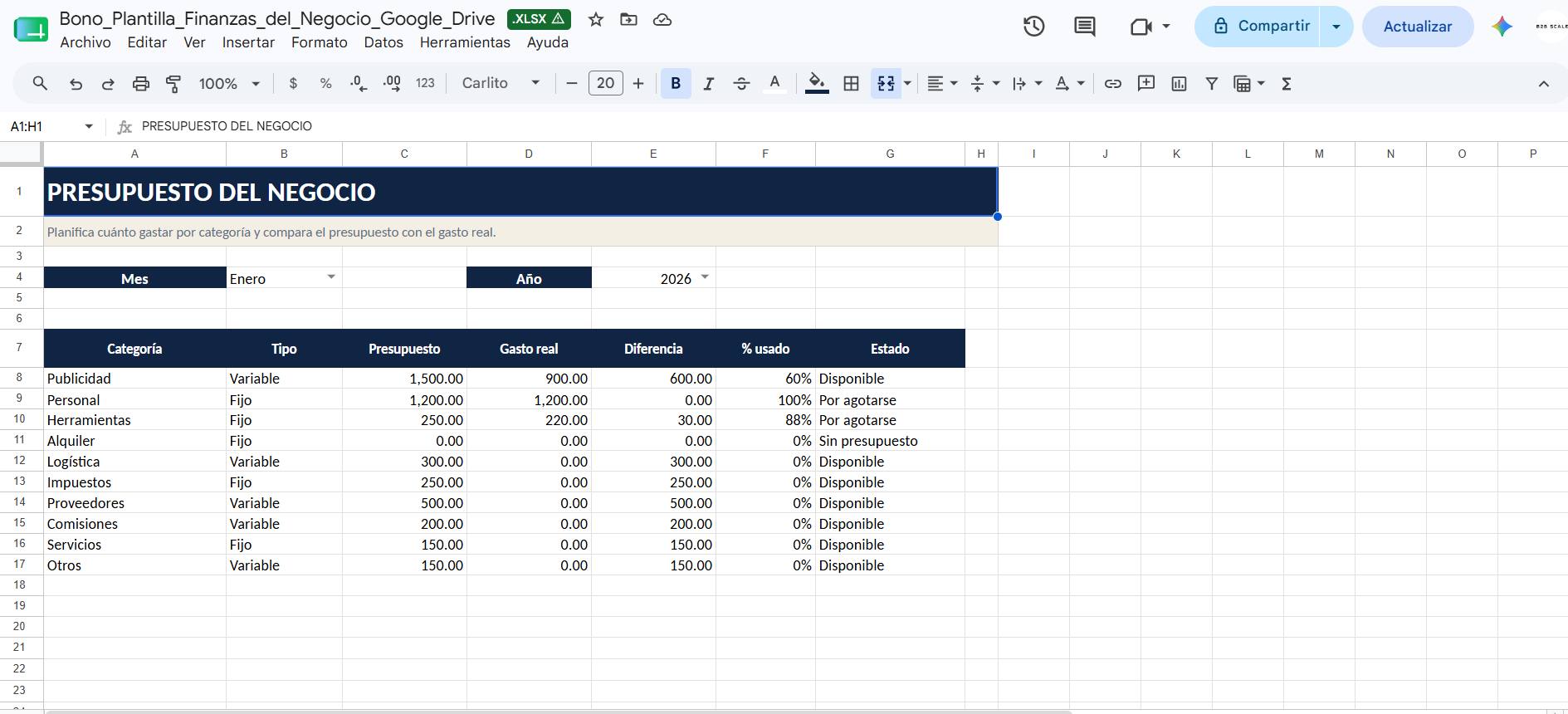Screen dimensions: 1568x714
Task: Format selection as percent
Action: (325, 83)
